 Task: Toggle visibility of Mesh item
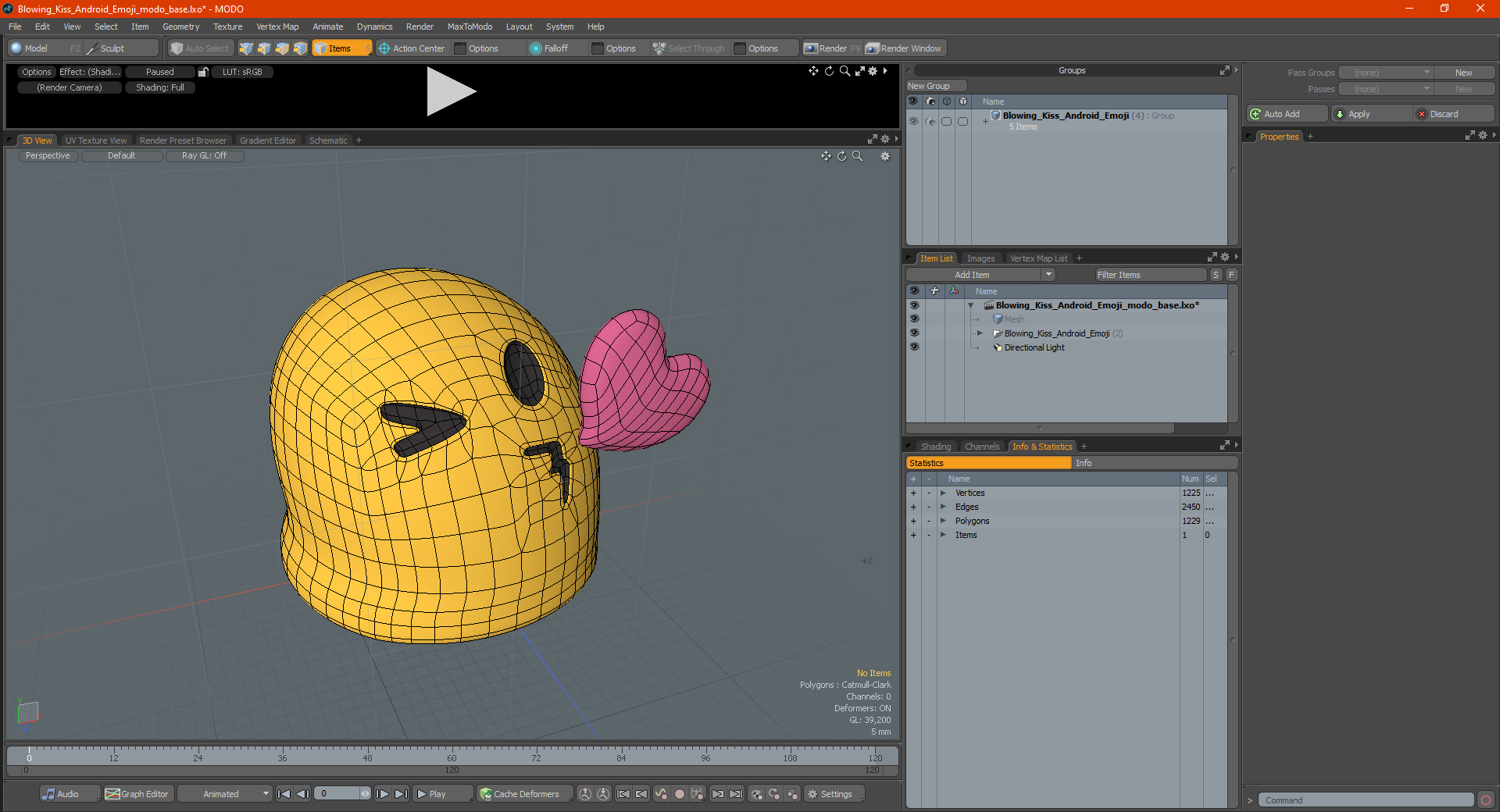click(x=914, y=319)
